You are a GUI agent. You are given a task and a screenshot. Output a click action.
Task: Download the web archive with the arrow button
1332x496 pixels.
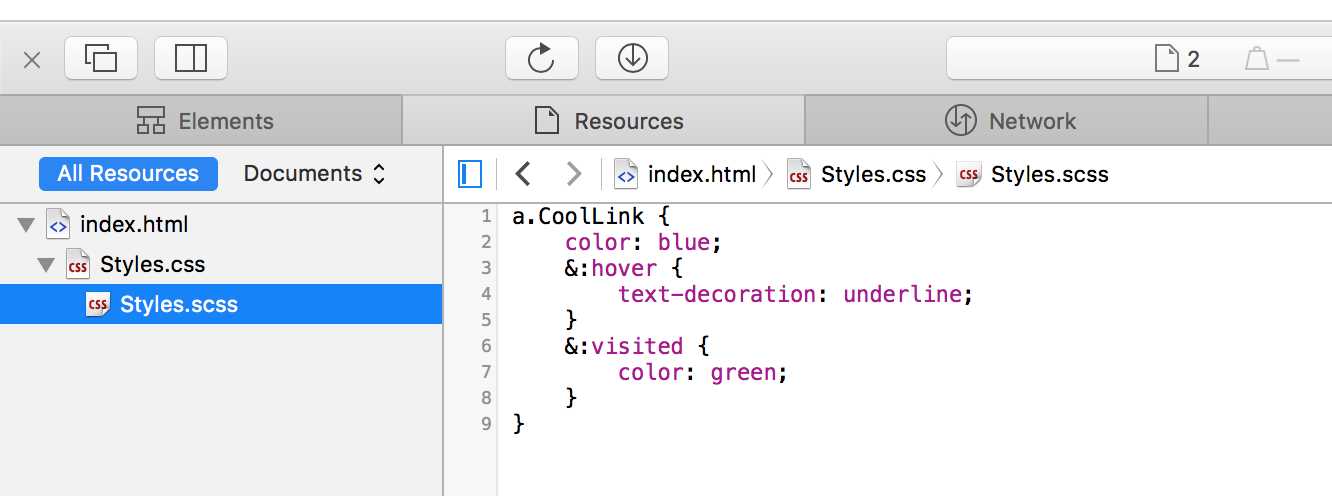(632, 59)
